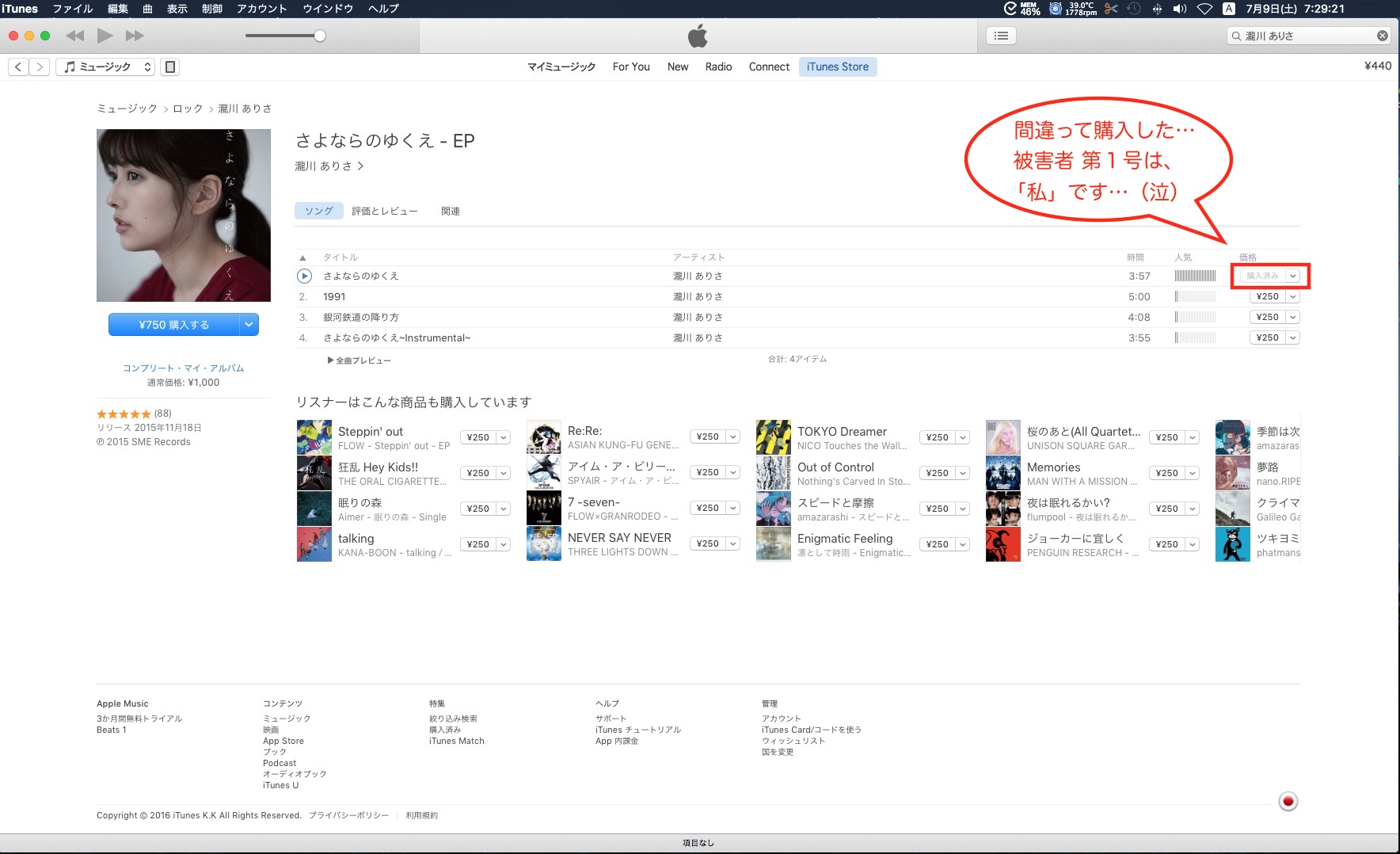
Task: Open the volume menu bar icon
Action: pos(1180,9)
